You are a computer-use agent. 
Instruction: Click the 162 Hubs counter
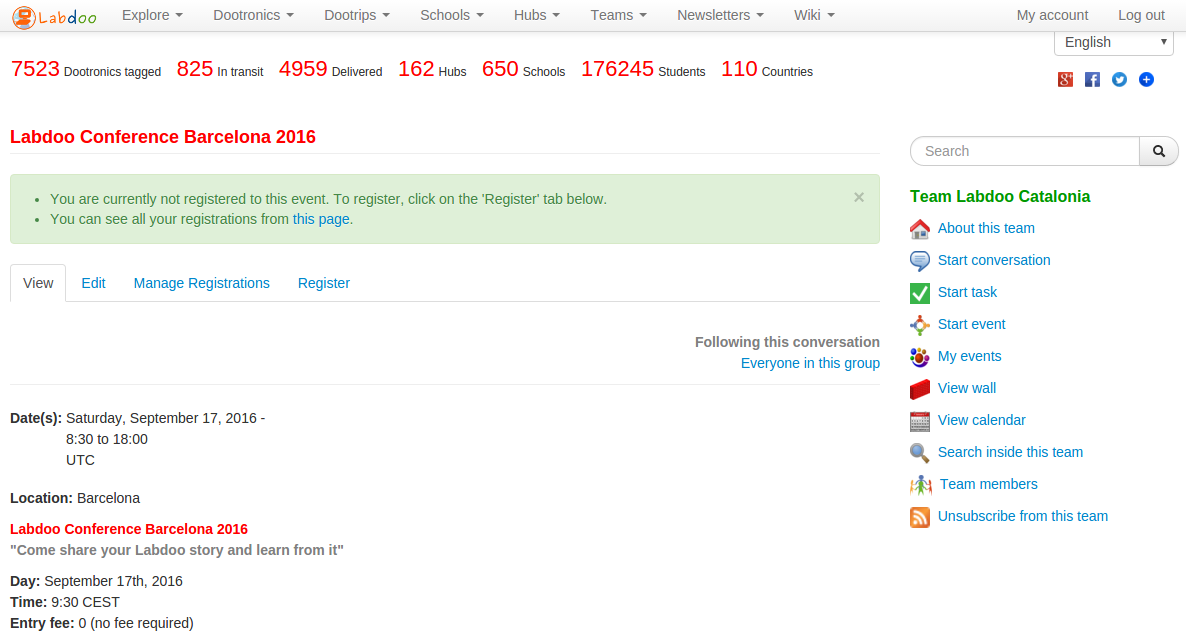432,70
